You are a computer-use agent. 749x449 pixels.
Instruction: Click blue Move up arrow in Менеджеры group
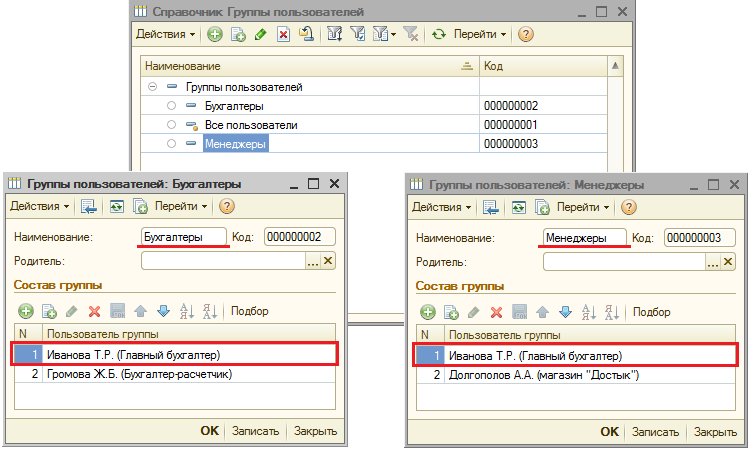pyautogui.click(x=542, y=312)
